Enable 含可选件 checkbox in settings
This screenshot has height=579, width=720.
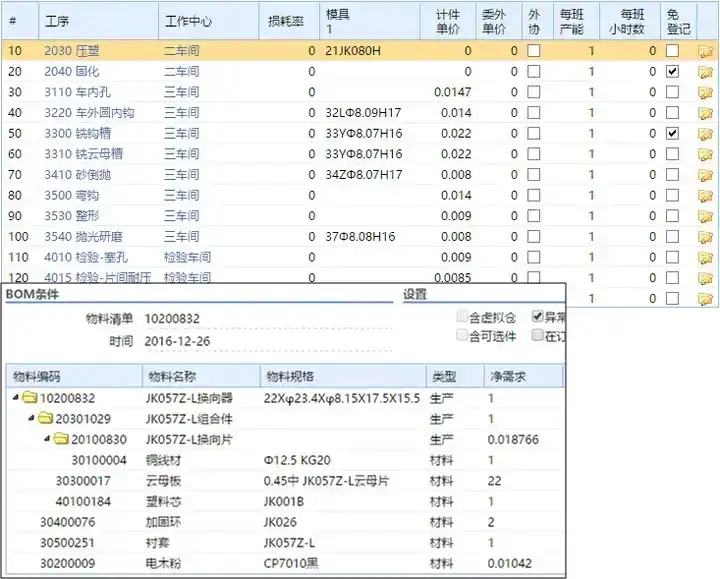[x=462, y=335]
